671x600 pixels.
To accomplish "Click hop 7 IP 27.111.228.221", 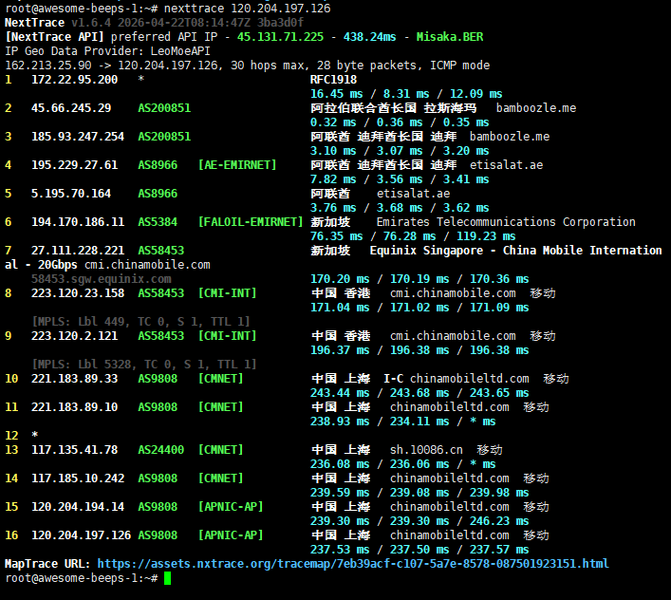I will 77,250.
